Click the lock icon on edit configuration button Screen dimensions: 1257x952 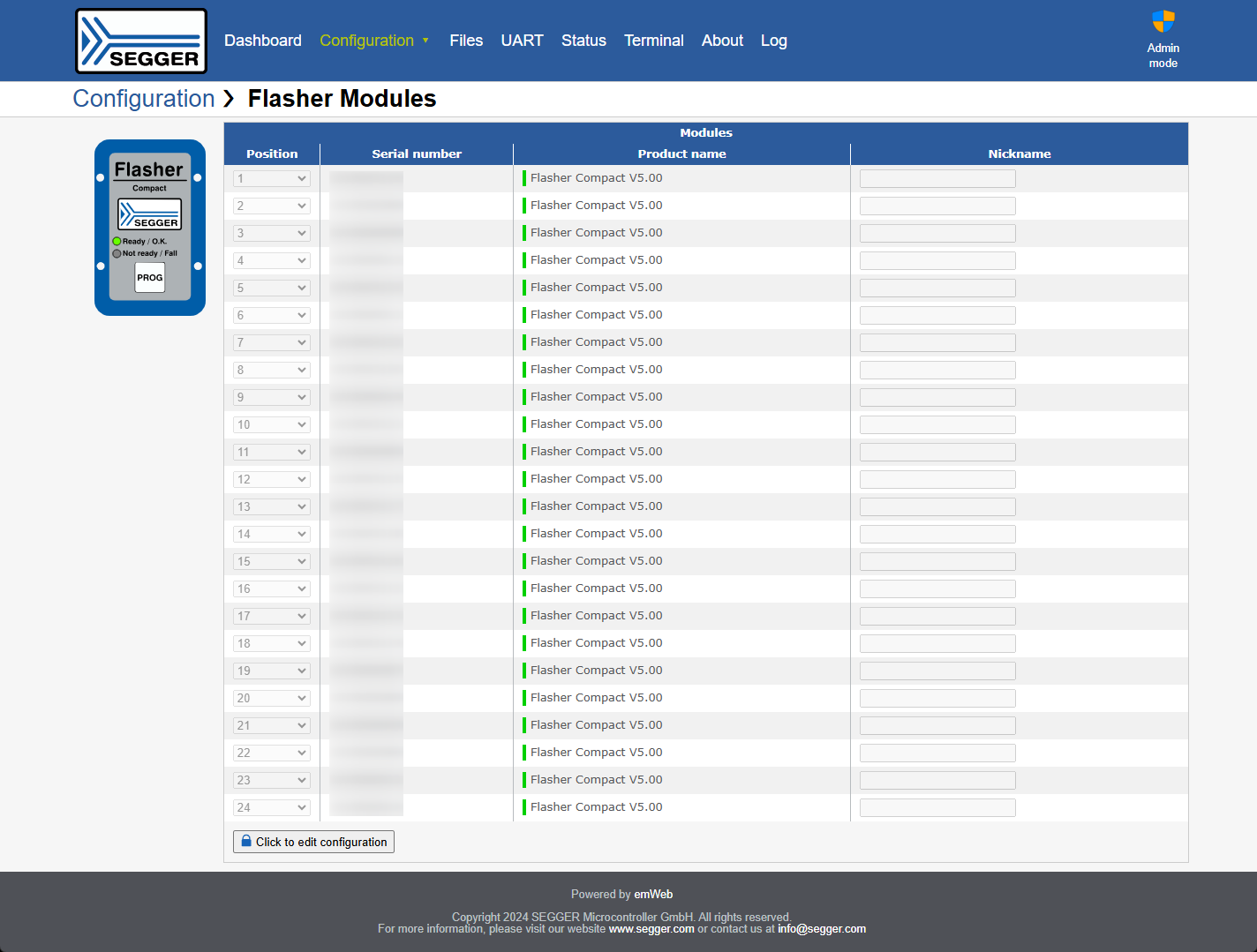[246, 842]
